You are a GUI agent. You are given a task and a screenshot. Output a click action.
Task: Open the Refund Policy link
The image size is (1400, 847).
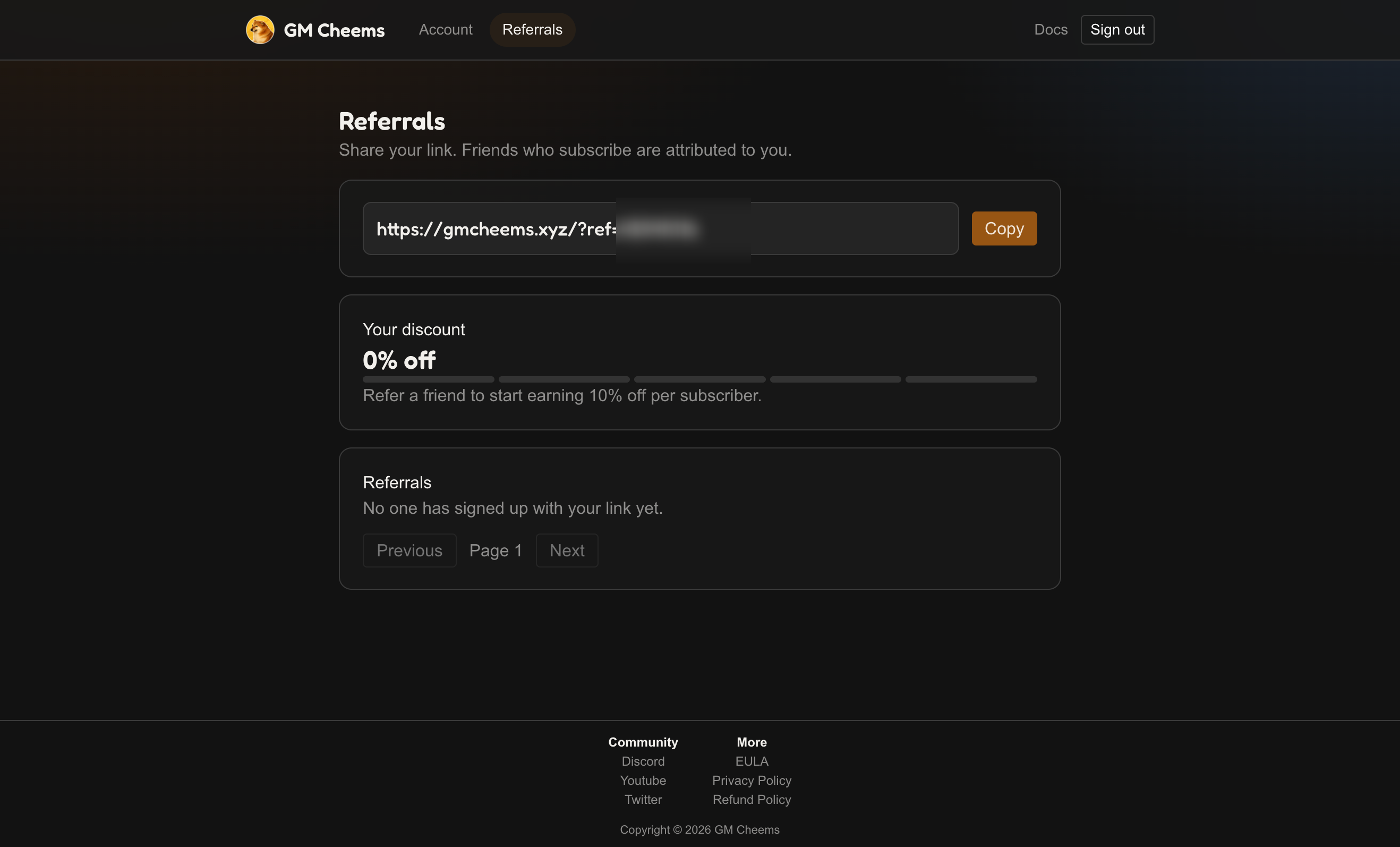[x=751, y=799]
